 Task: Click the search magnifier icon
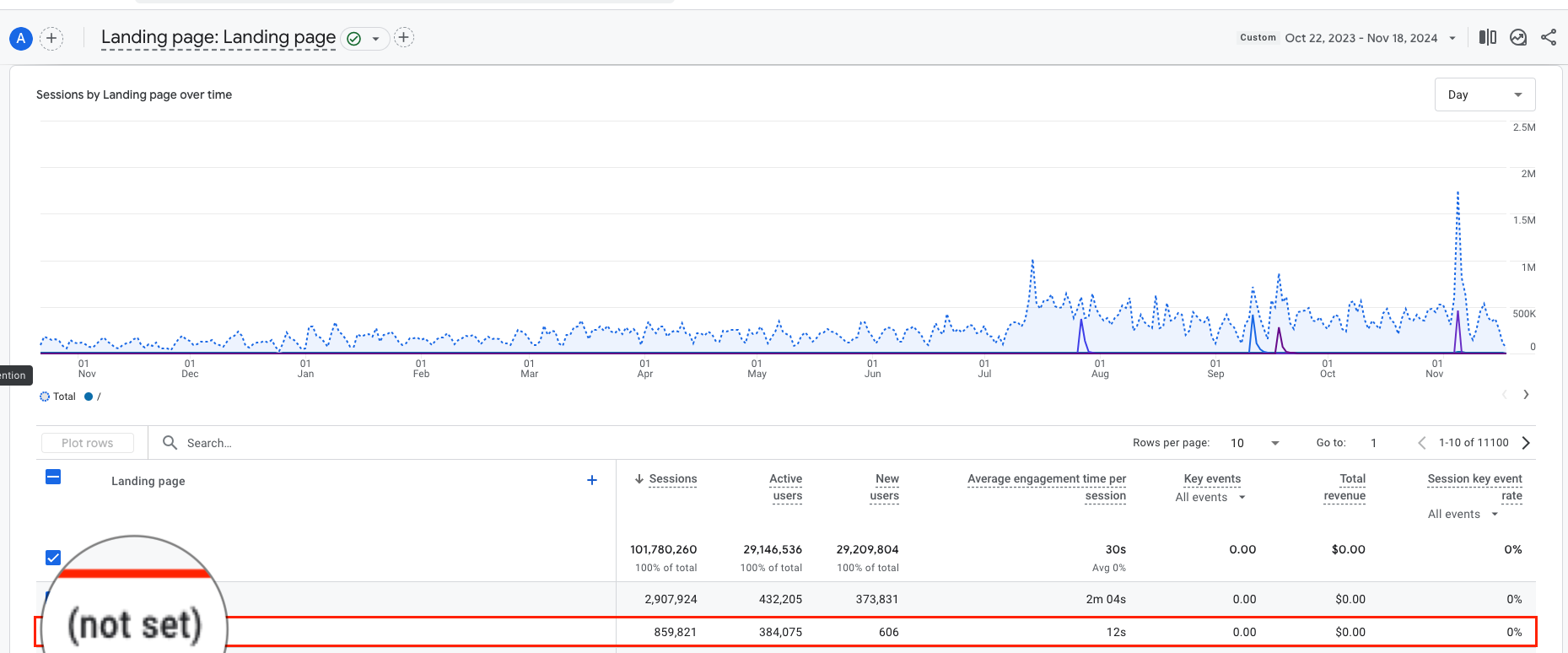[x=170, y=443]
